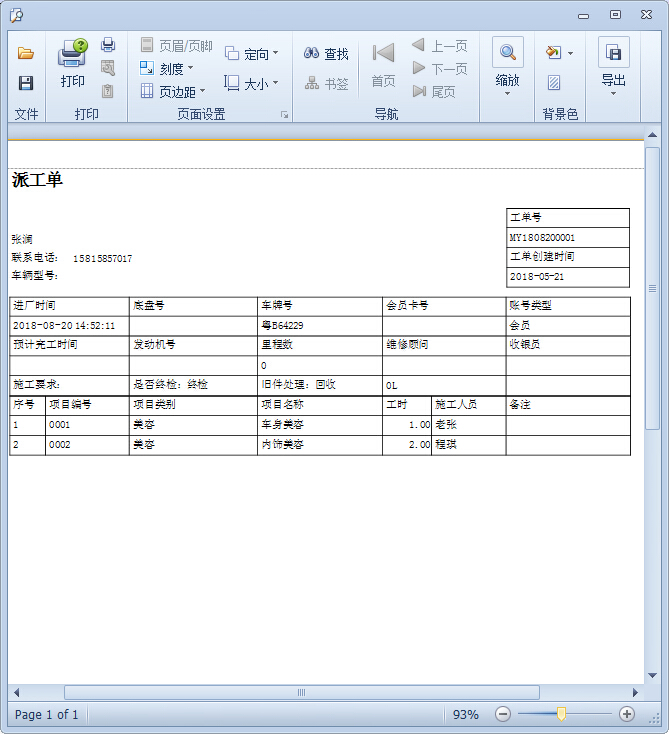
Task: Click the save disk icon
Action: click(x=26, y=83)
